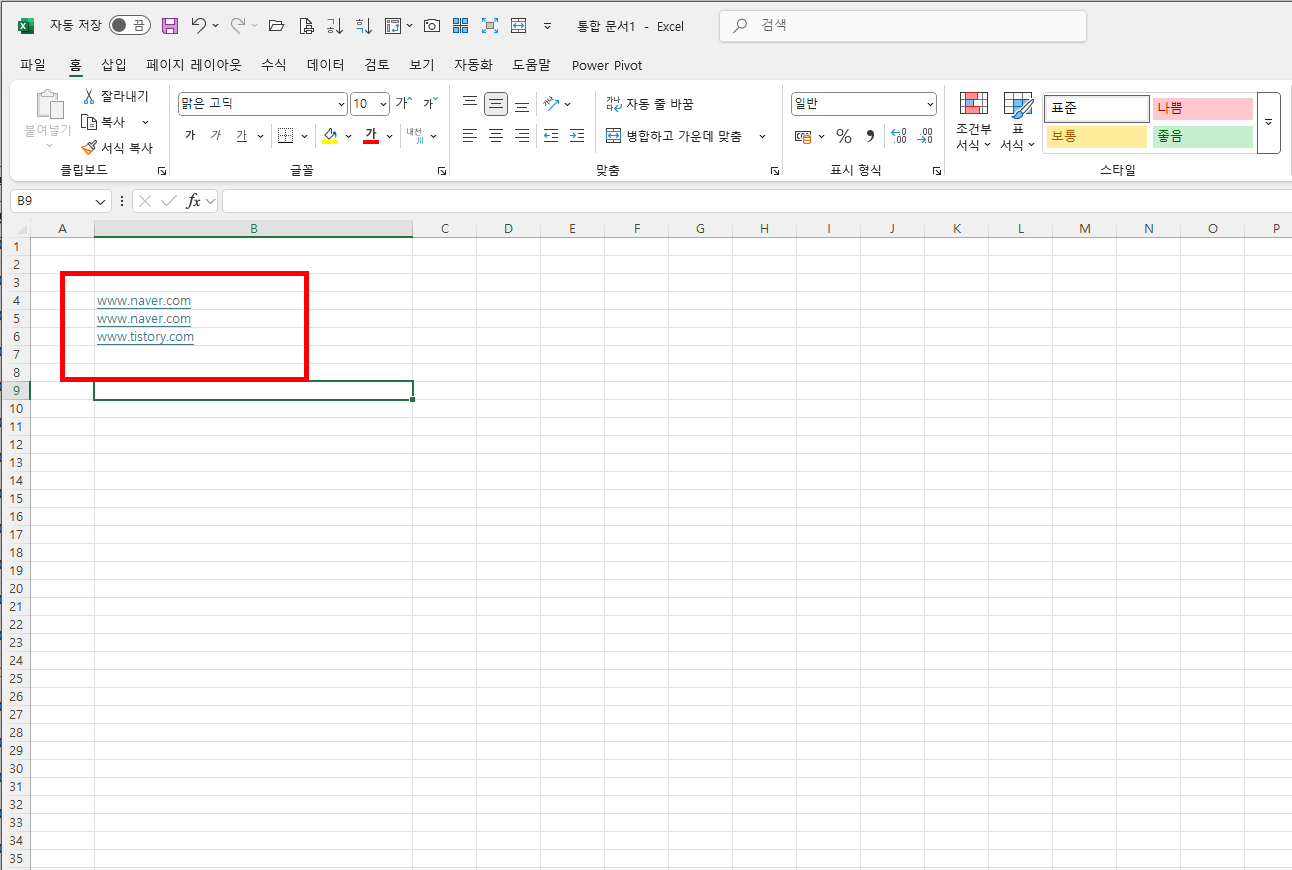
Task: Undo the last action
Action: (x=199, y=26)
